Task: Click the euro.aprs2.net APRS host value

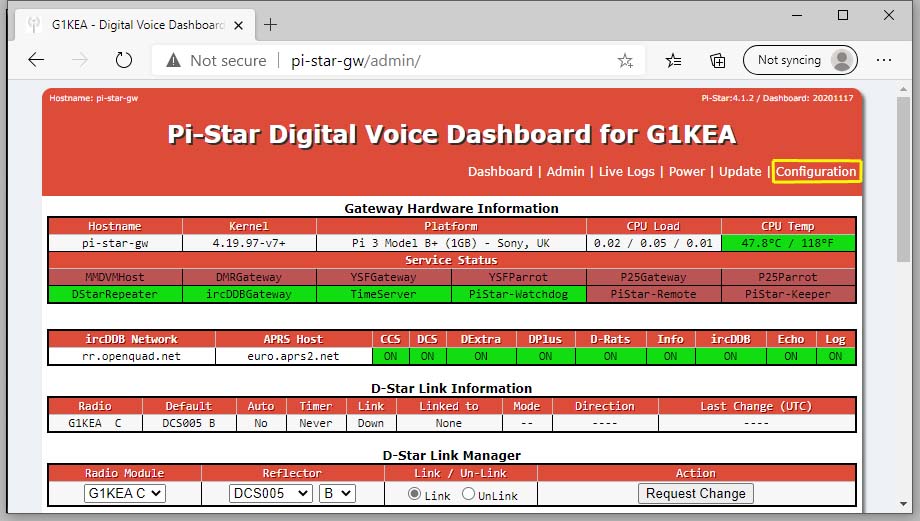Action: coord(293,356)
